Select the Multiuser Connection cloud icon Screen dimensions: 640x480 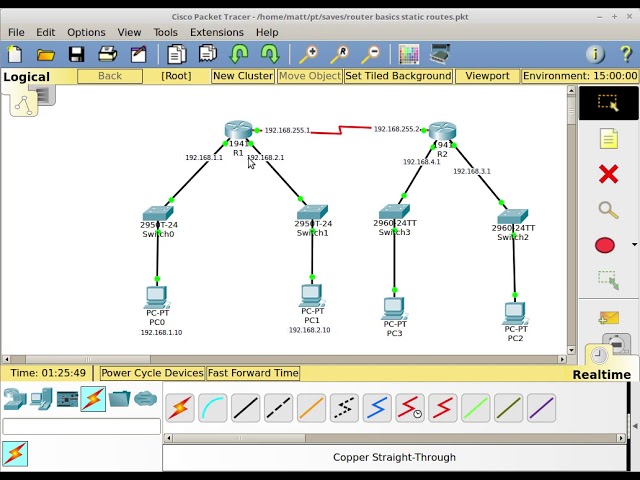(x=145, y=398)
